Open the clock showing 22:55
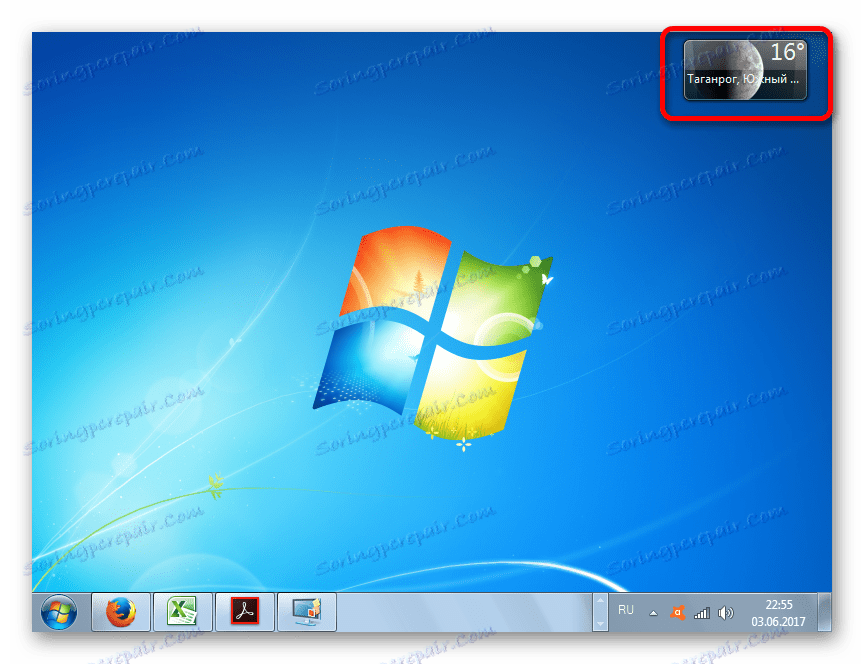The image size is (864, 664). (x=779, y=604)
